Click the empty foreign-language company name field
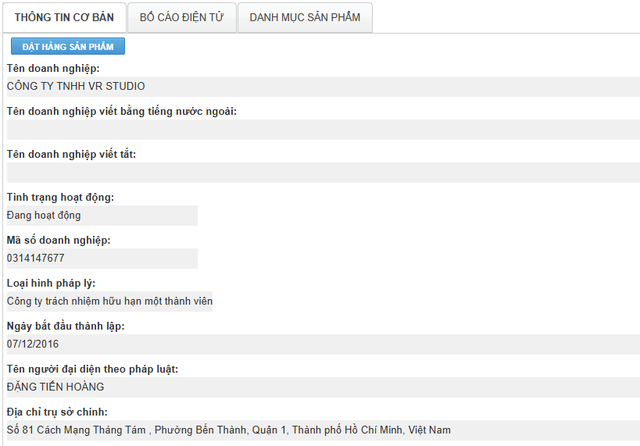This screenshot has width=640, height=446. (320, 130)
